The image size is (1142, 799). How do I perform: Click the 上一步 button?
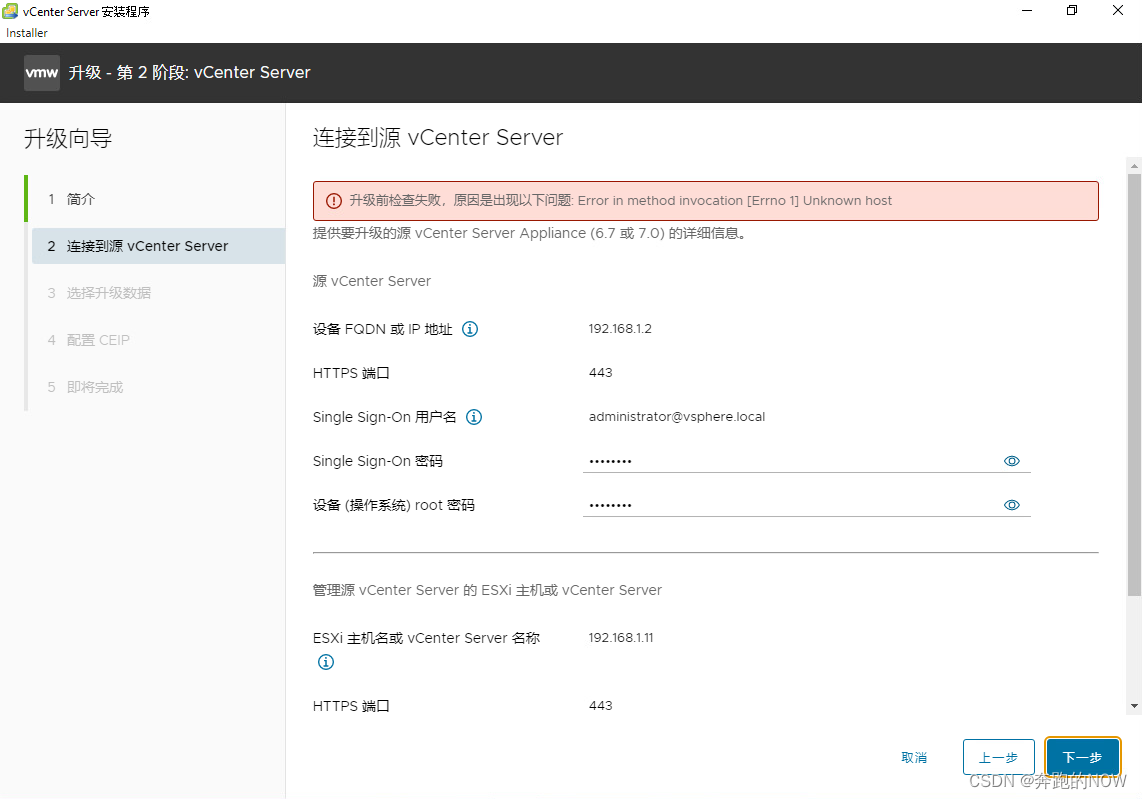click(999, 757)
